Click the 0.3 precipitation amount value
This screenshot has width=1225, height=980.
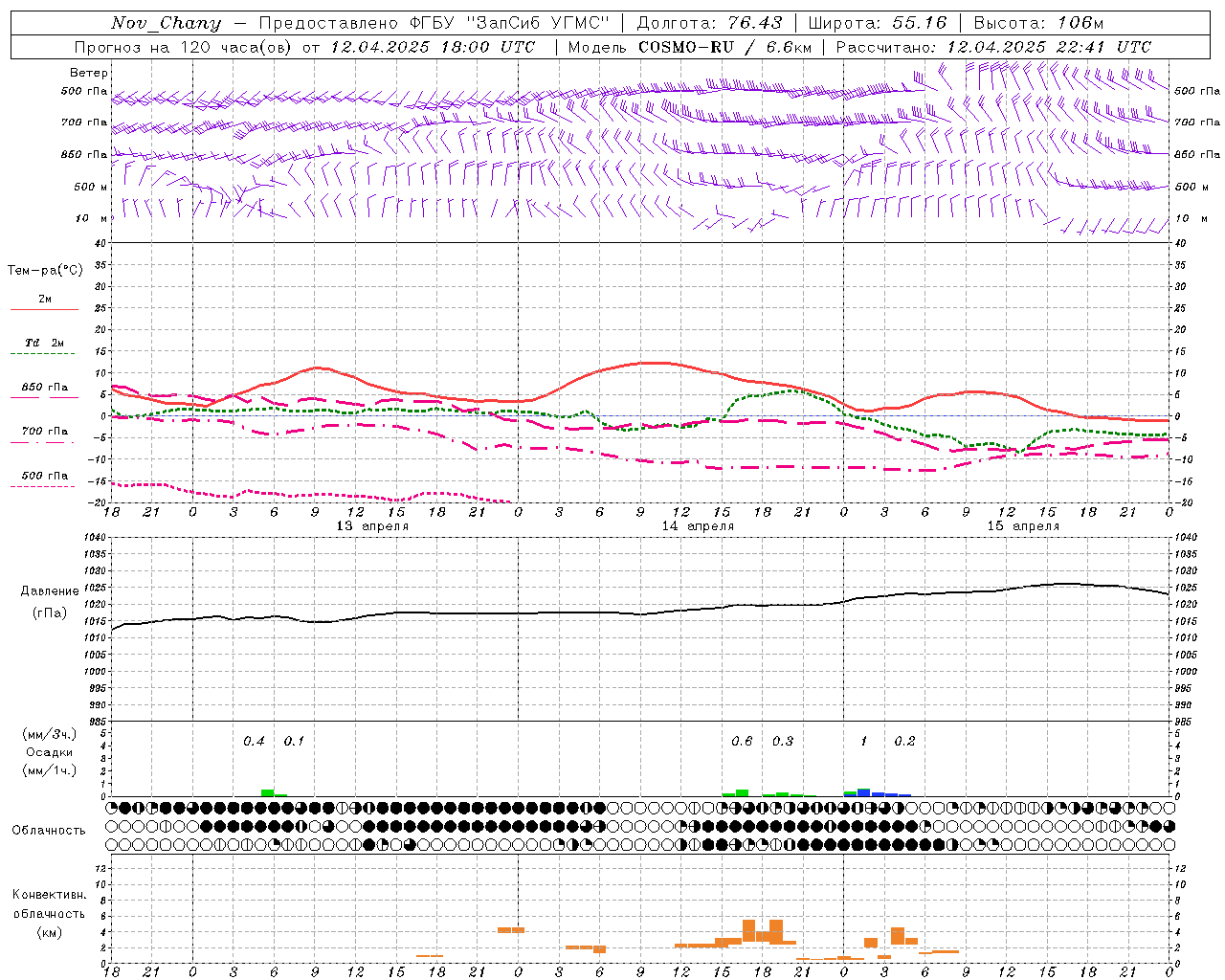783,741
